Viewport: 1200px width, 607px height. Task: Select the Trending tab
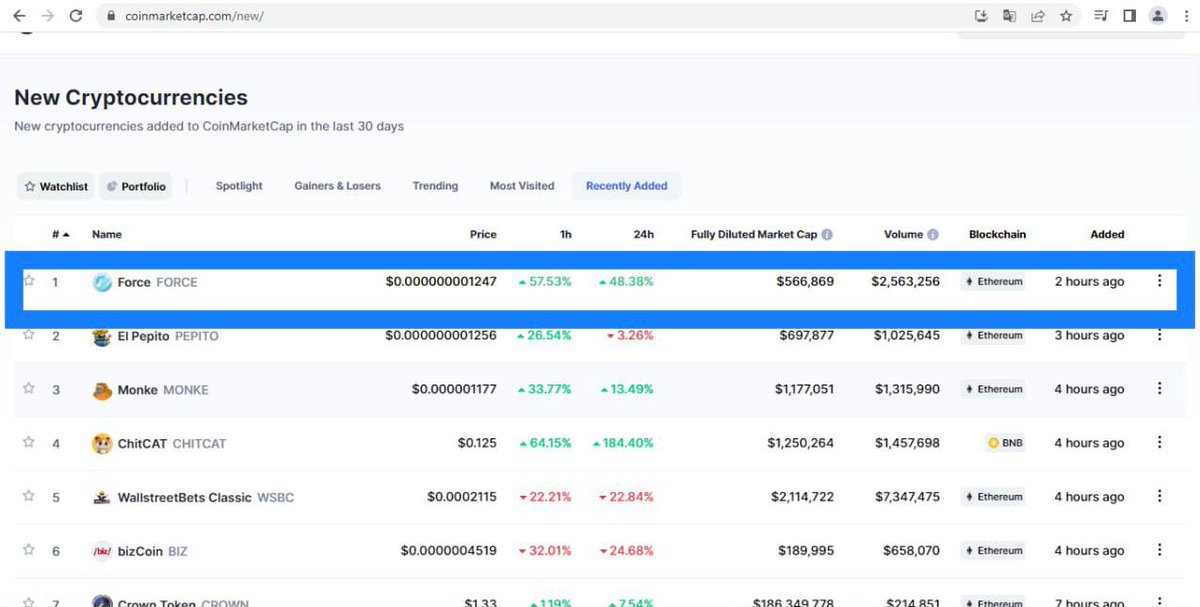[434, 186]
